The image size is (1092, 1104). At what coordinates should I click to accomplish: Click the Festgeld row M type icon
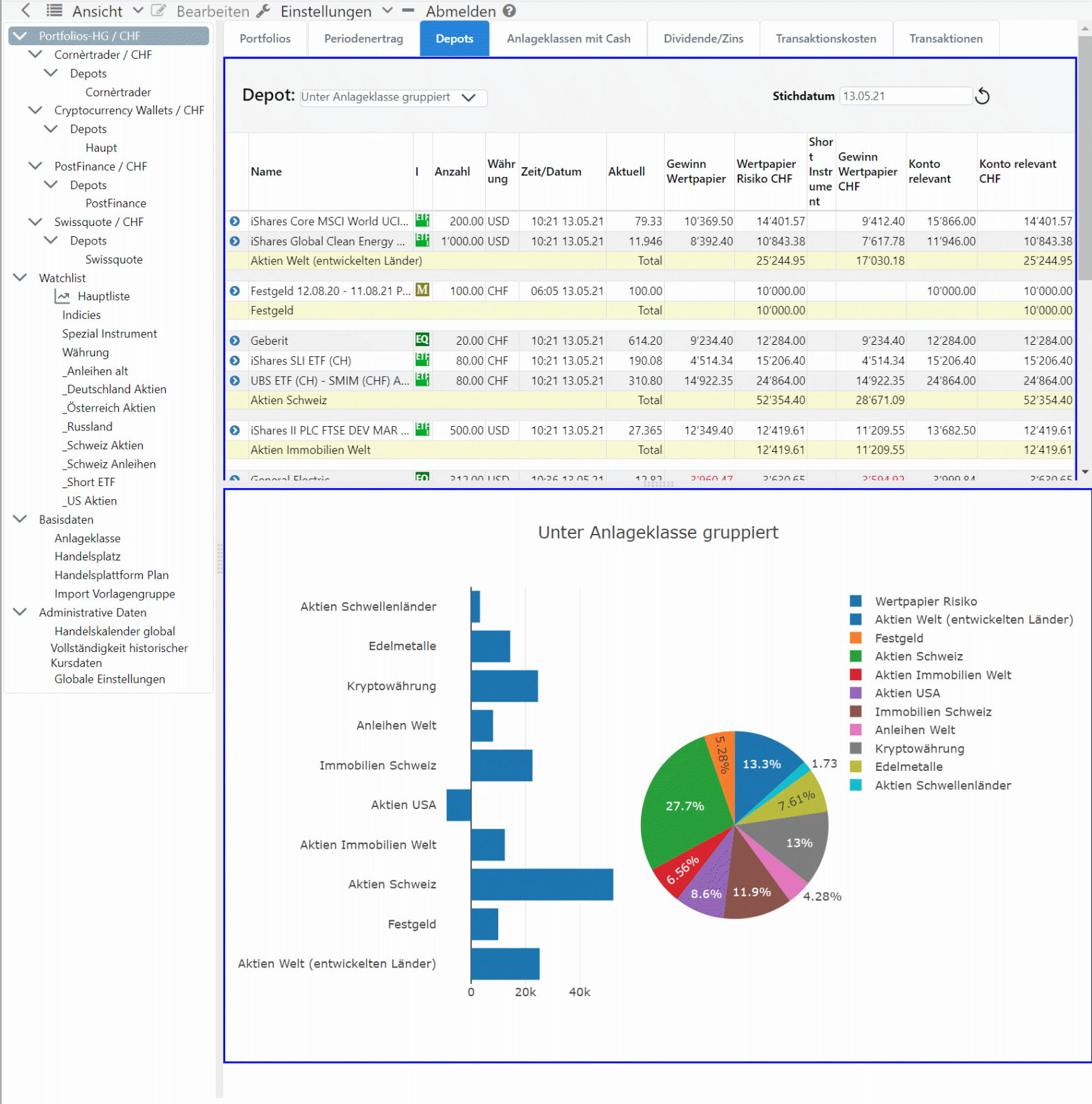point(422,290)
